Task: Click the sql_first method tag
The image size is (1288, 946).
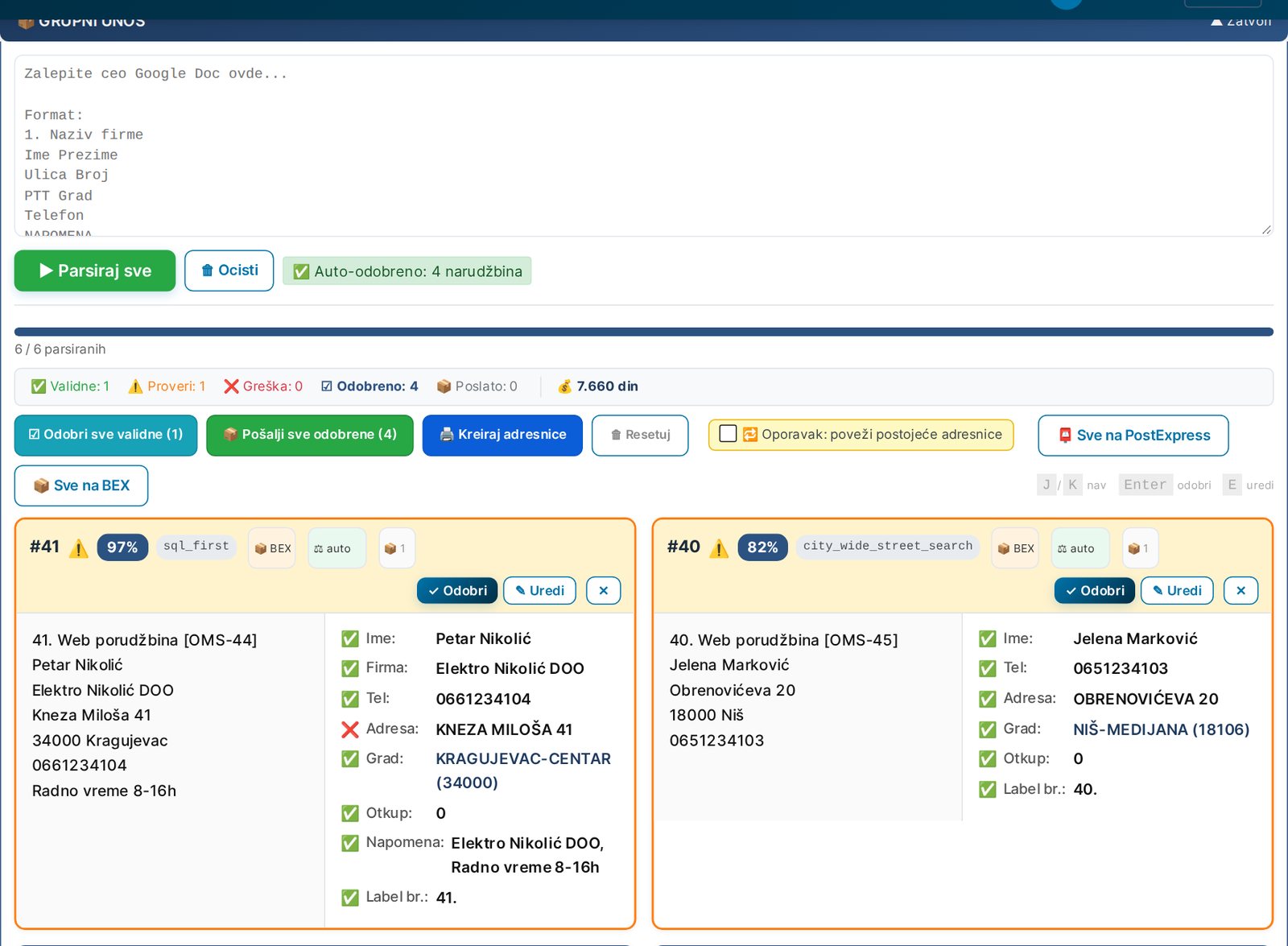Action: coord(196,546)
